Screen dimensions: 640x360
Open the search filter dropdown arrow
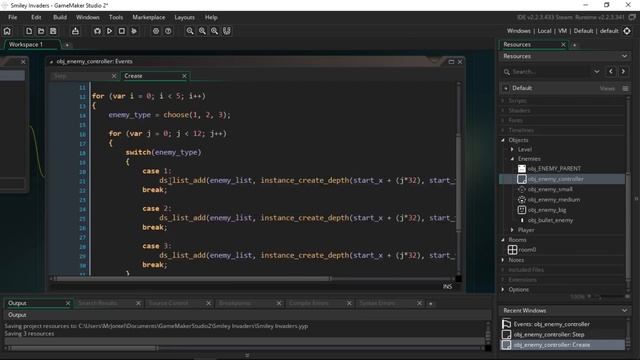[x=597, y=72]
